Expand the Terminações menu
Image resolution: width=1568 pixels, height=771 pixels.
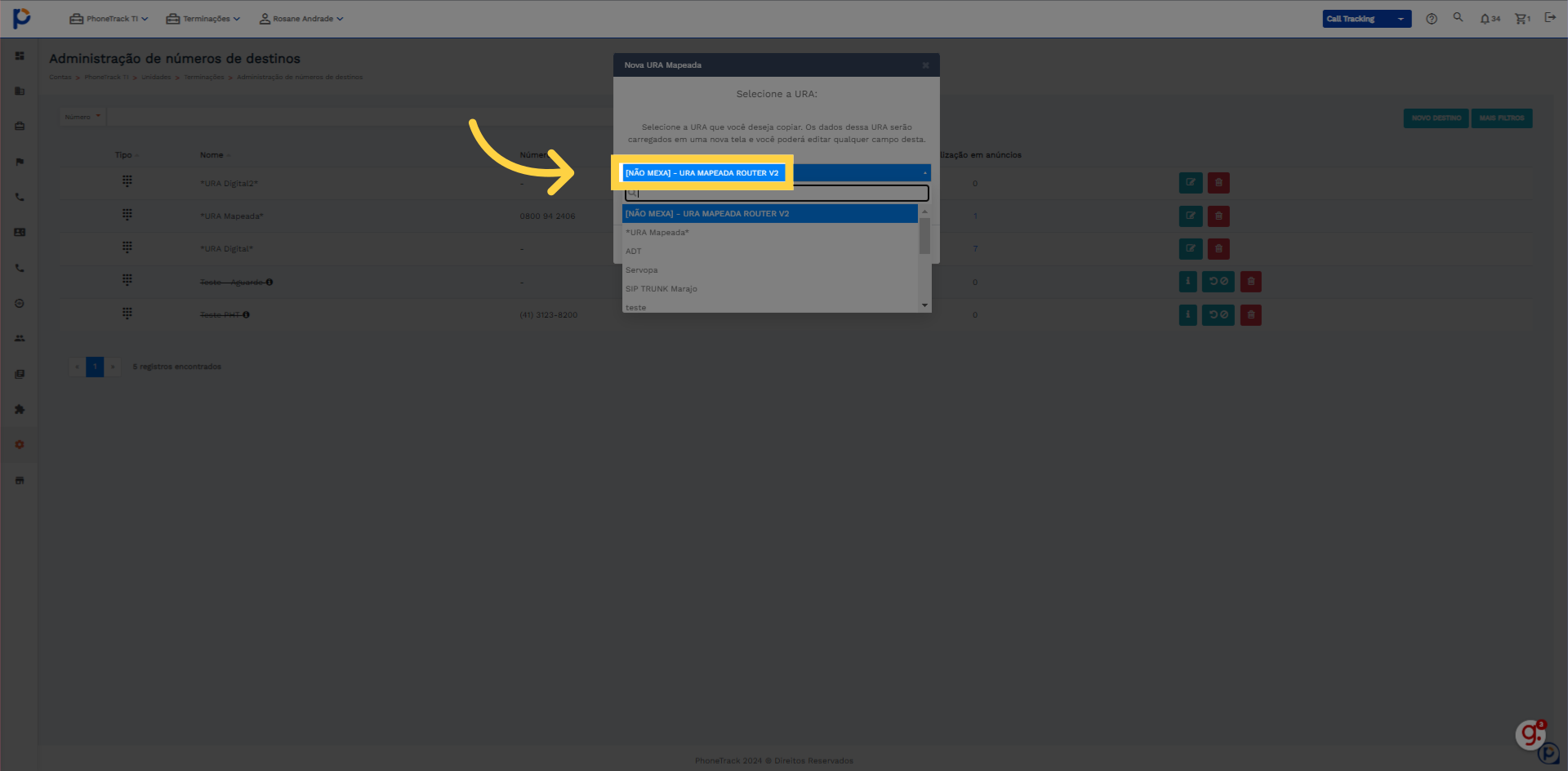pyautogui.click(x=203, y=19)
